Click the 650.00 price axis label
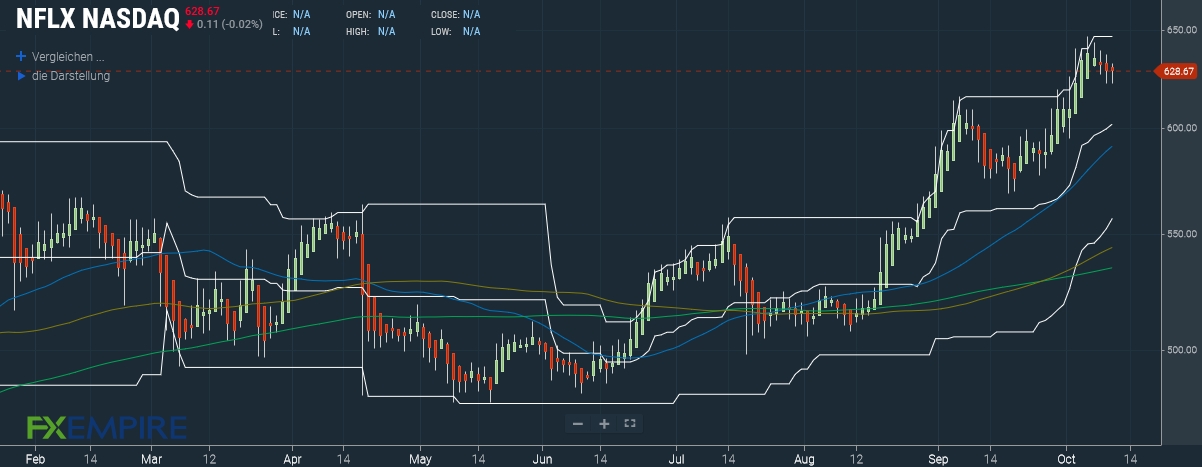 pyautogui.click(x=1182, y=30)
